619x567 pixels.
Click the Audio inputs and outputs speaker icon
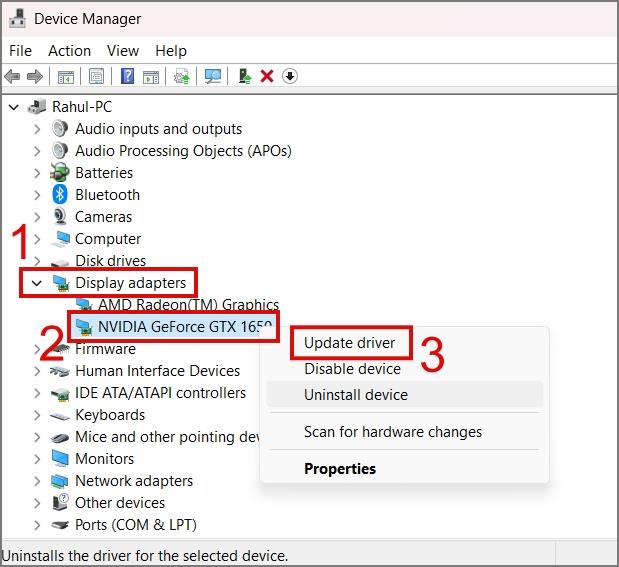[x=60, y=128]
